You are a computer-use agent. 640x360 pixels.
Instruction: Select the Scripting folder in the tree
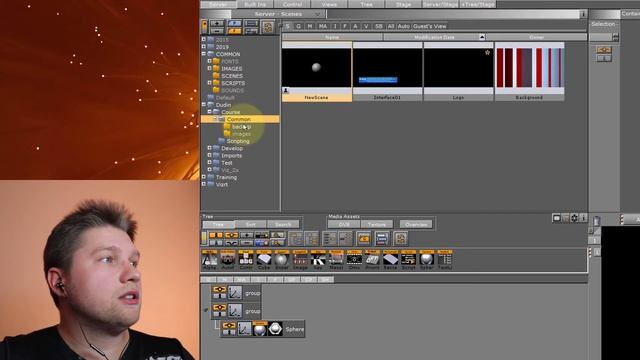(238, 141)
